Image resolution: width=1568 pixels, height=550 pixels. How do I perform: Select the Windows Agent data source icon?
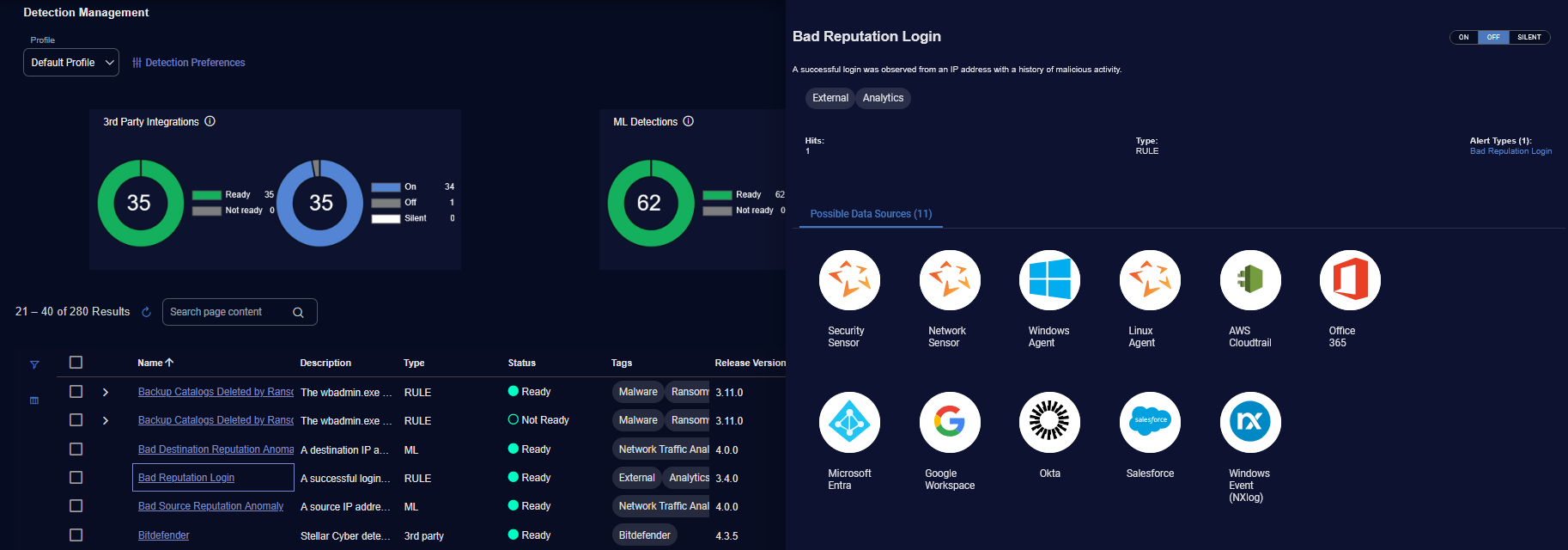tap(1049, 280)
